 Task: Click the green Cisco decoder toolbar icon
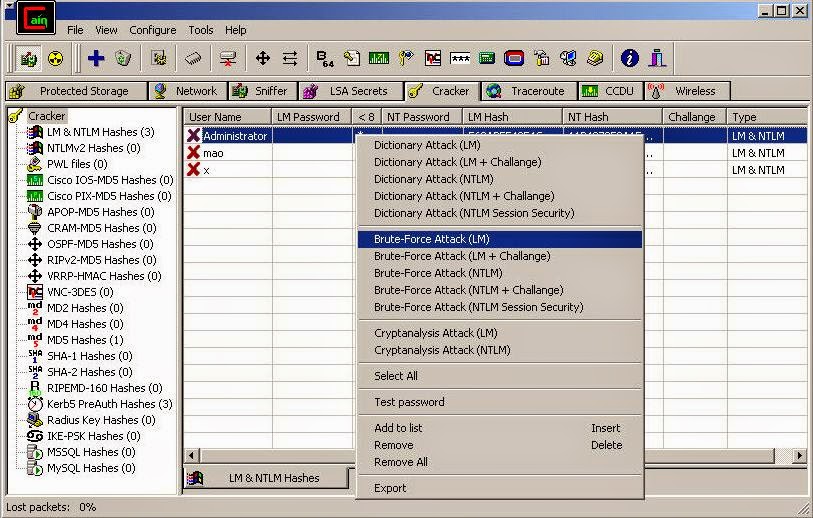[x=379, y=58]
